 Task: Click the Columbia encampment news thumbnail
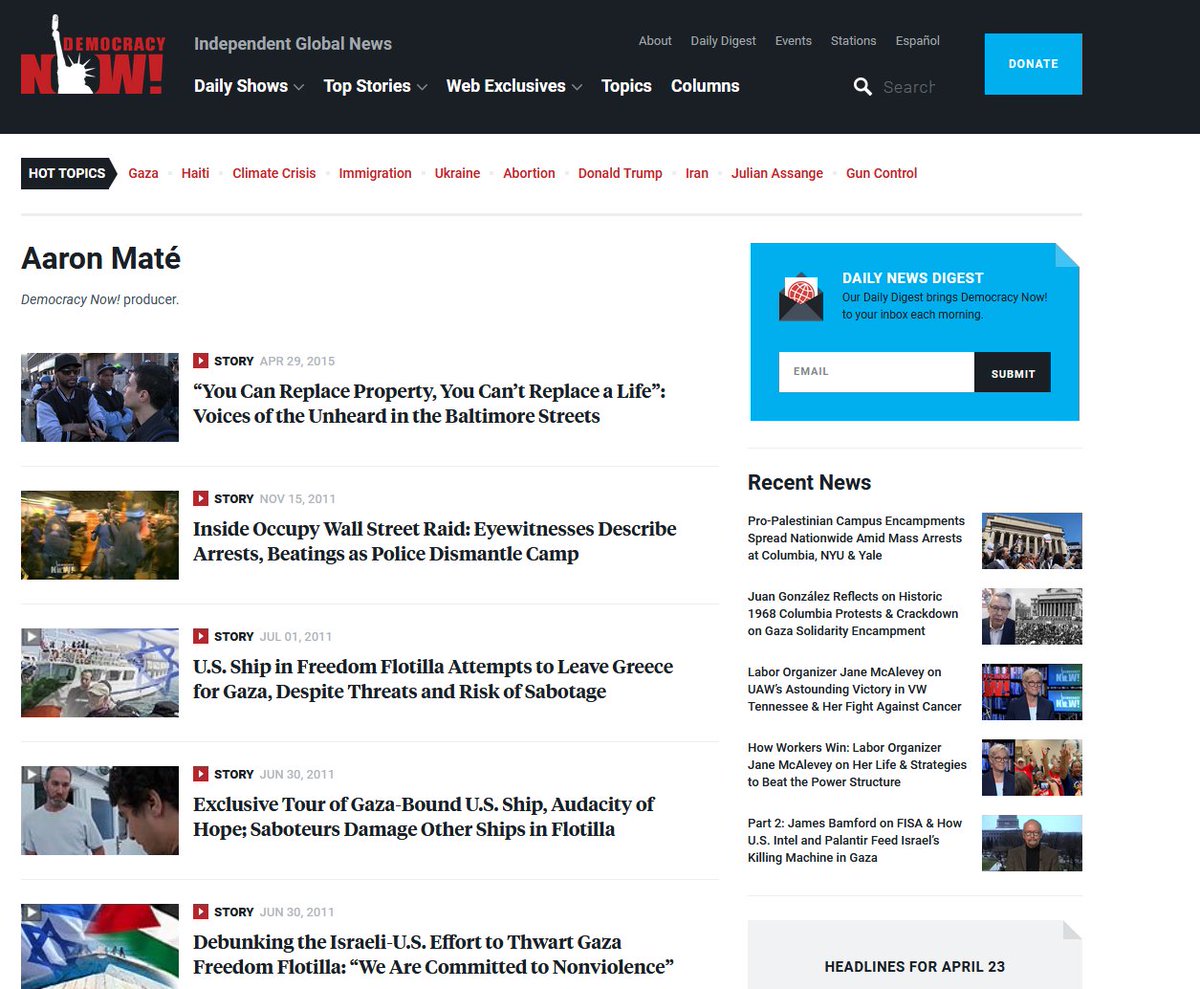click(x=1032, y=541)
